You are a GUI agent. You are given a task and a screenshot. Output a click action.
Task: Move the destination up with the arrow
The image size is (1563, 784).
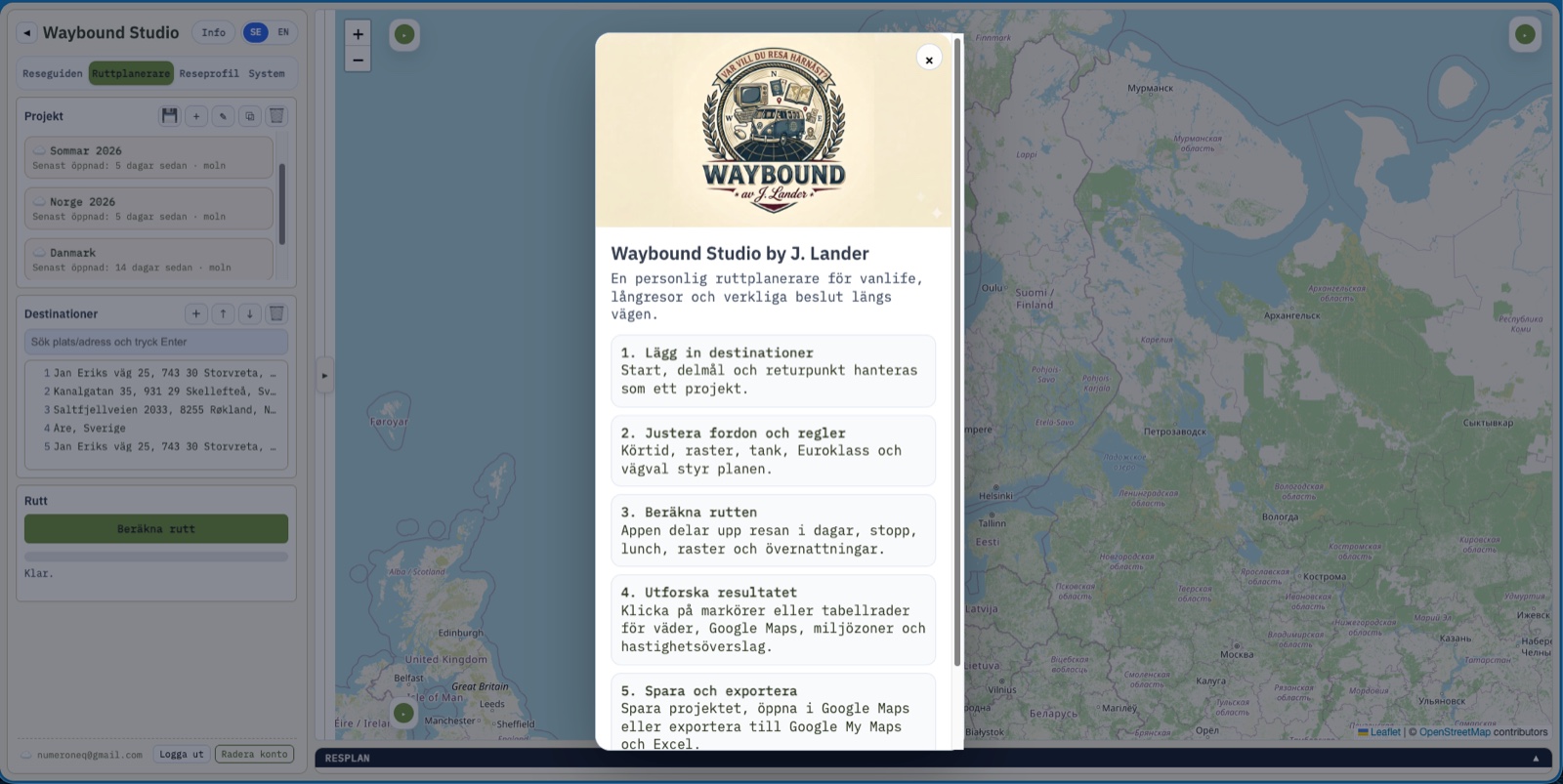tap(223, 313)
